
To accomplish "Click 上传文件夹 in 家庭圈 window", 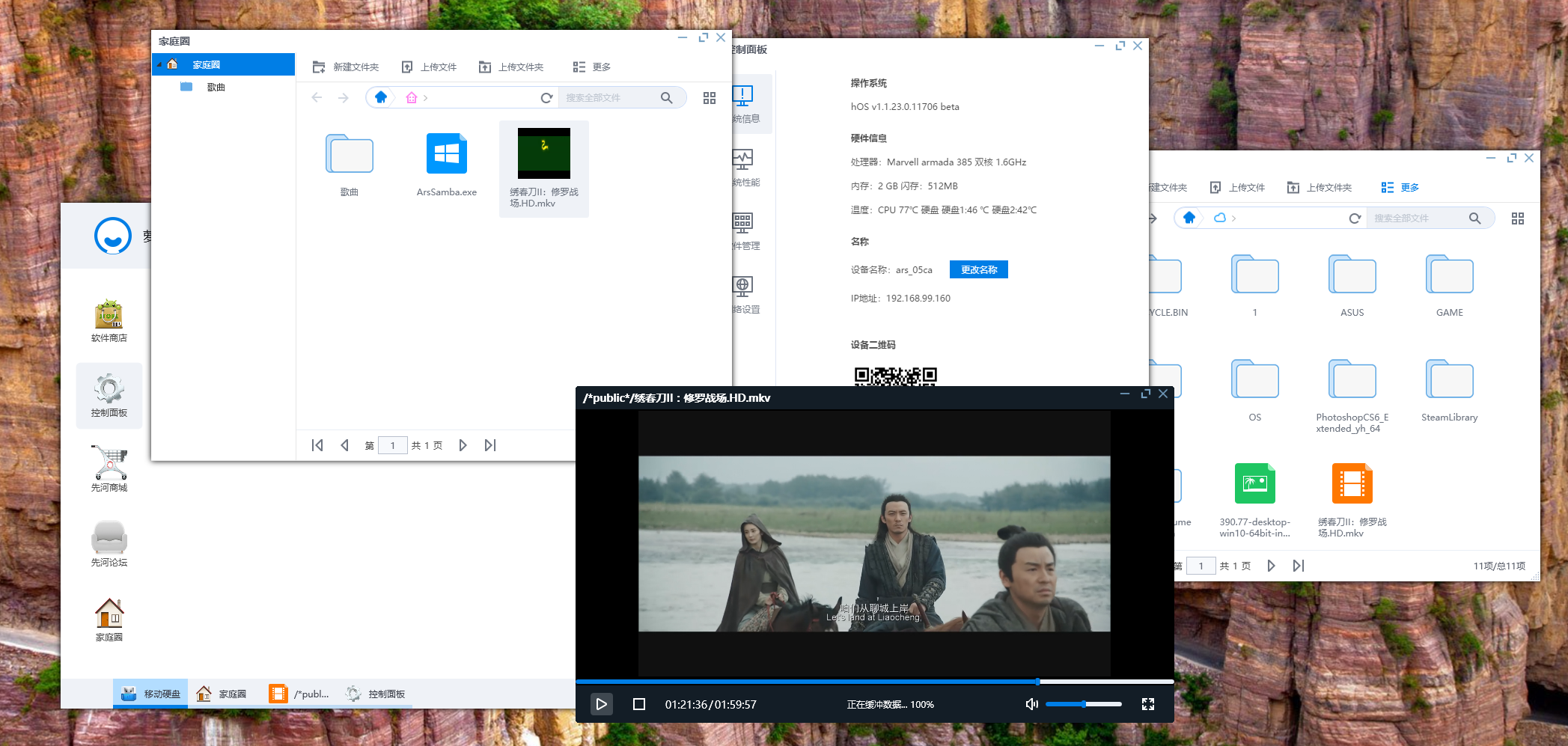I will click(x=511, y=67).
